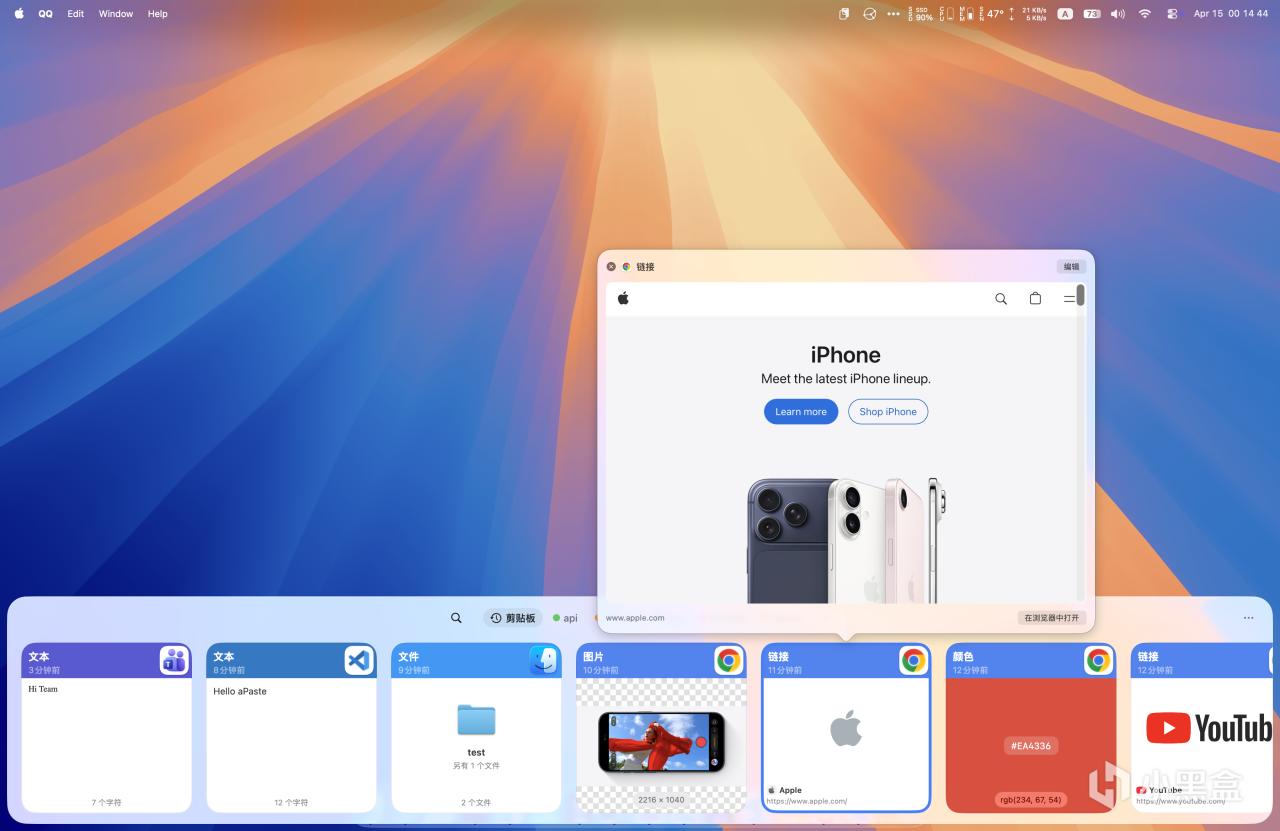Screen dimensions: 1280x831
Task: Select the test folder file clip
Action: click(x=476, y=728)
